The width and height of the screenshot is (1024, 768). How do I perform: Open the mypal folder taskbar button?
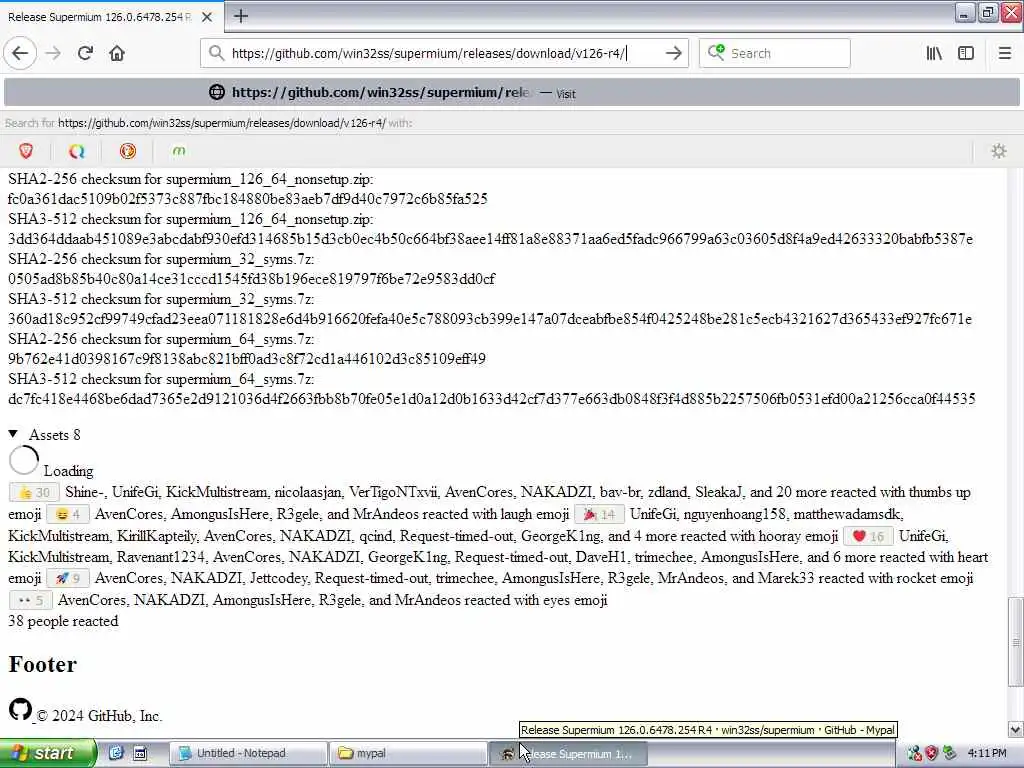click(408, 753)
